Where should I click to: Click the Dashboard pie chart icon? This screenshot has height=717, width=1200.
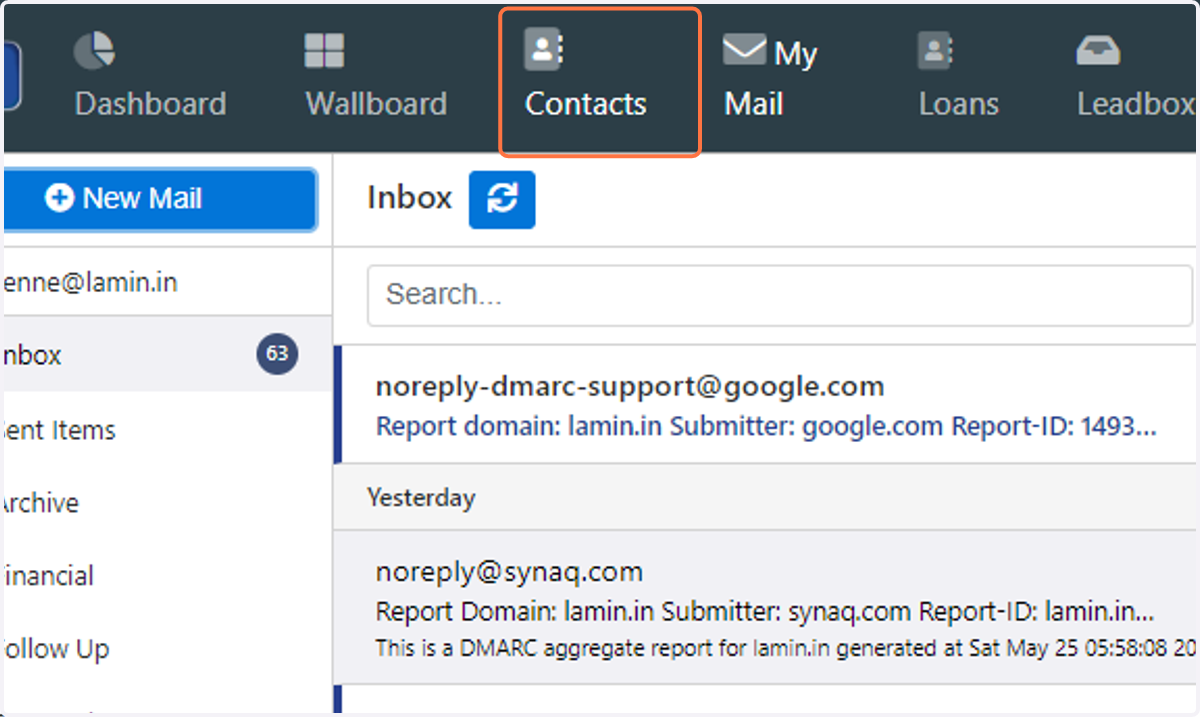[x=94, y=50]
